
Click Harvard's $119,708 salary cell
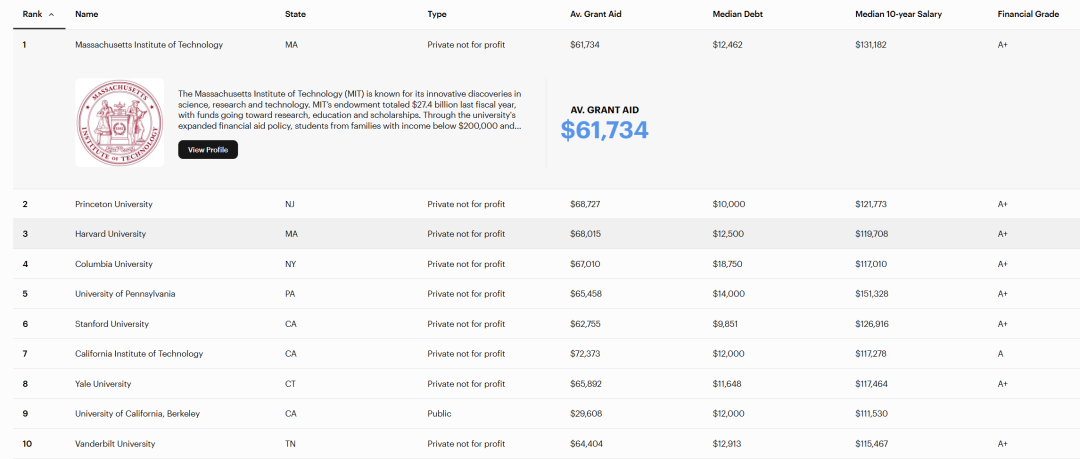point(871,234)
